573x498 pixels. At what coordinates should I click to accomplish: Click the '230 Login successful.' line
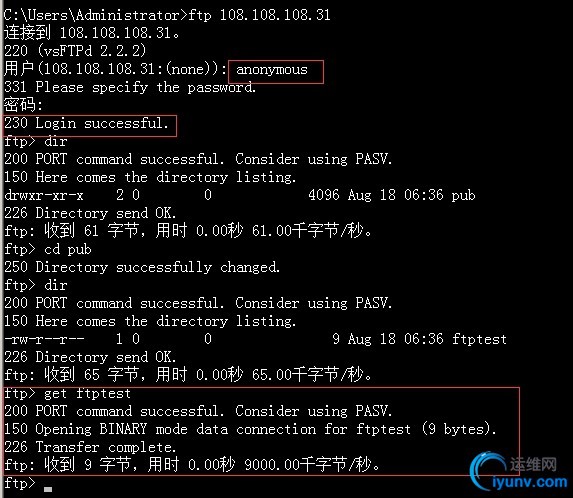click(x=86, y=123)
